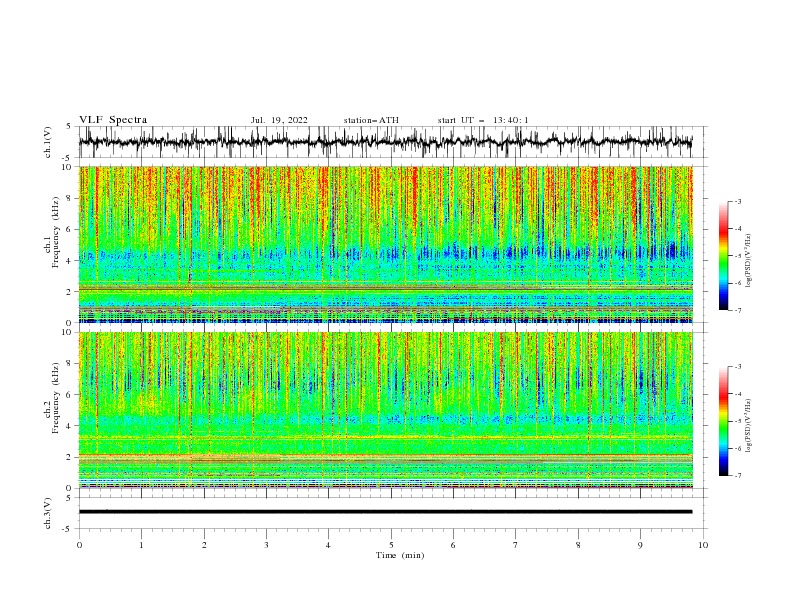Click the ch.1 color scale bar
This screenshot has height=612, width=792.
(723, 256)
